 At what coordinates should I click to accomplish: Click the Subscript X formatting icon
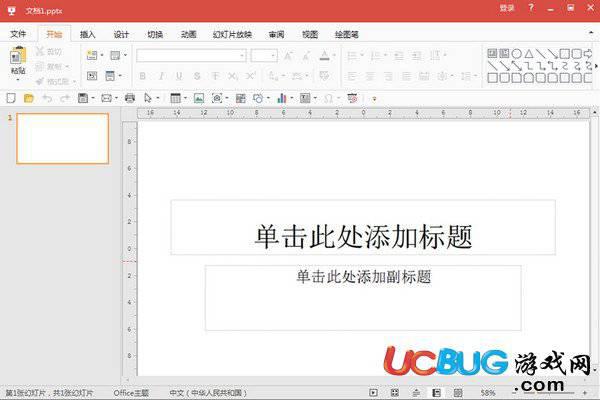233,76
